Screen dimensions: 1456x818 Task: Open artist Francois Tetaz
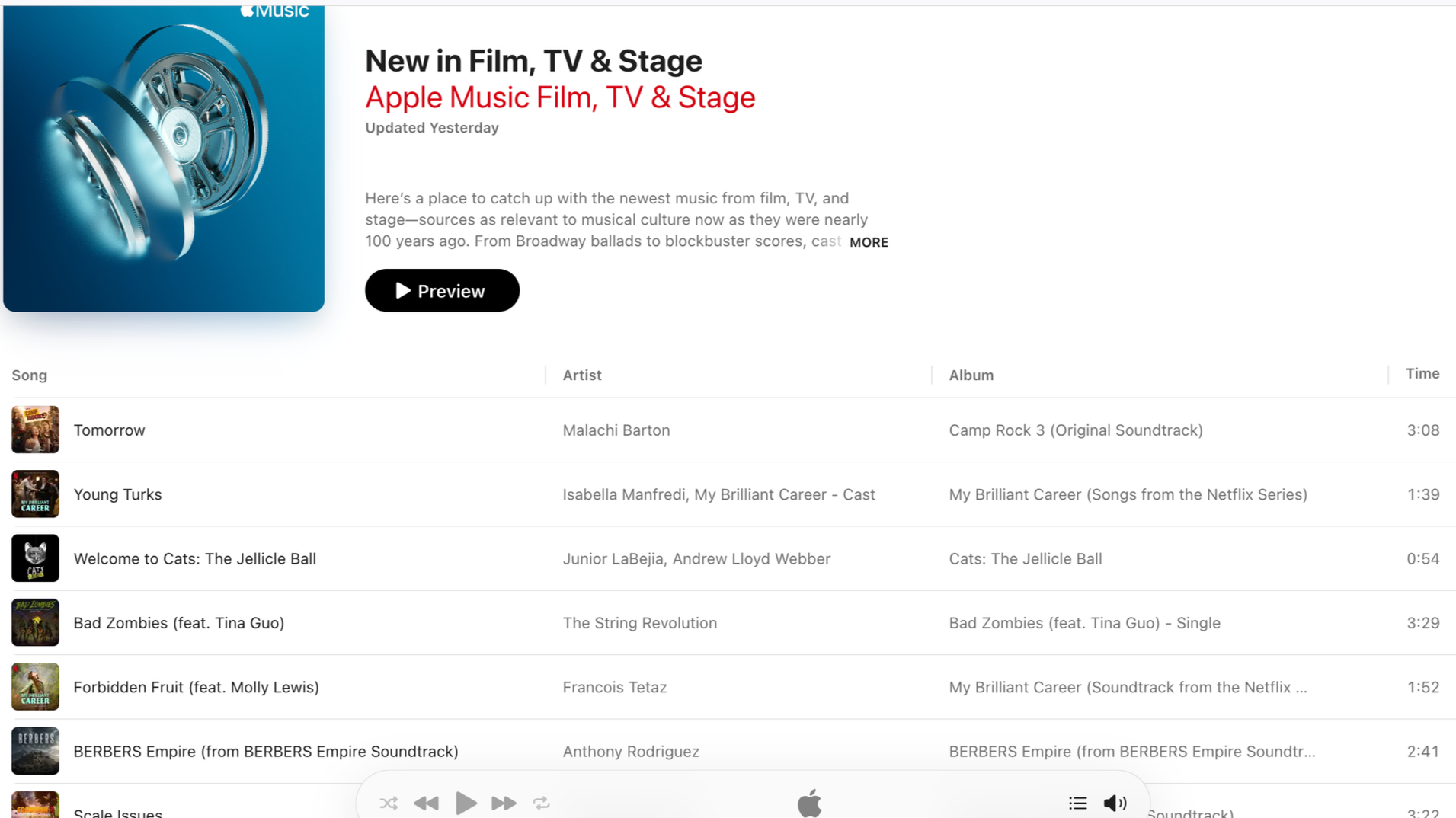point(615,687)
